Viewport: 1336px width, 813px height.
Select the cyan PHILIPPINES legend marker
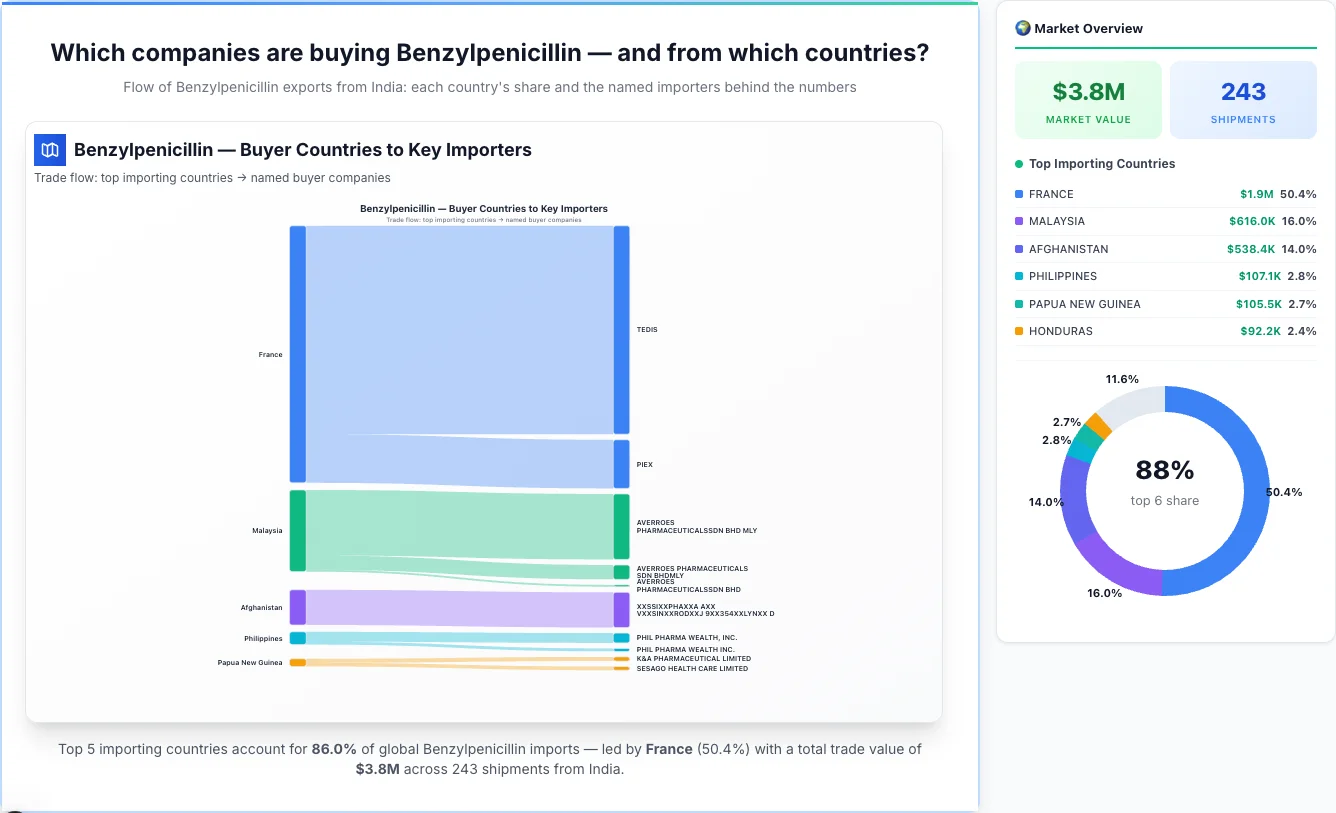coord(1019,276)
